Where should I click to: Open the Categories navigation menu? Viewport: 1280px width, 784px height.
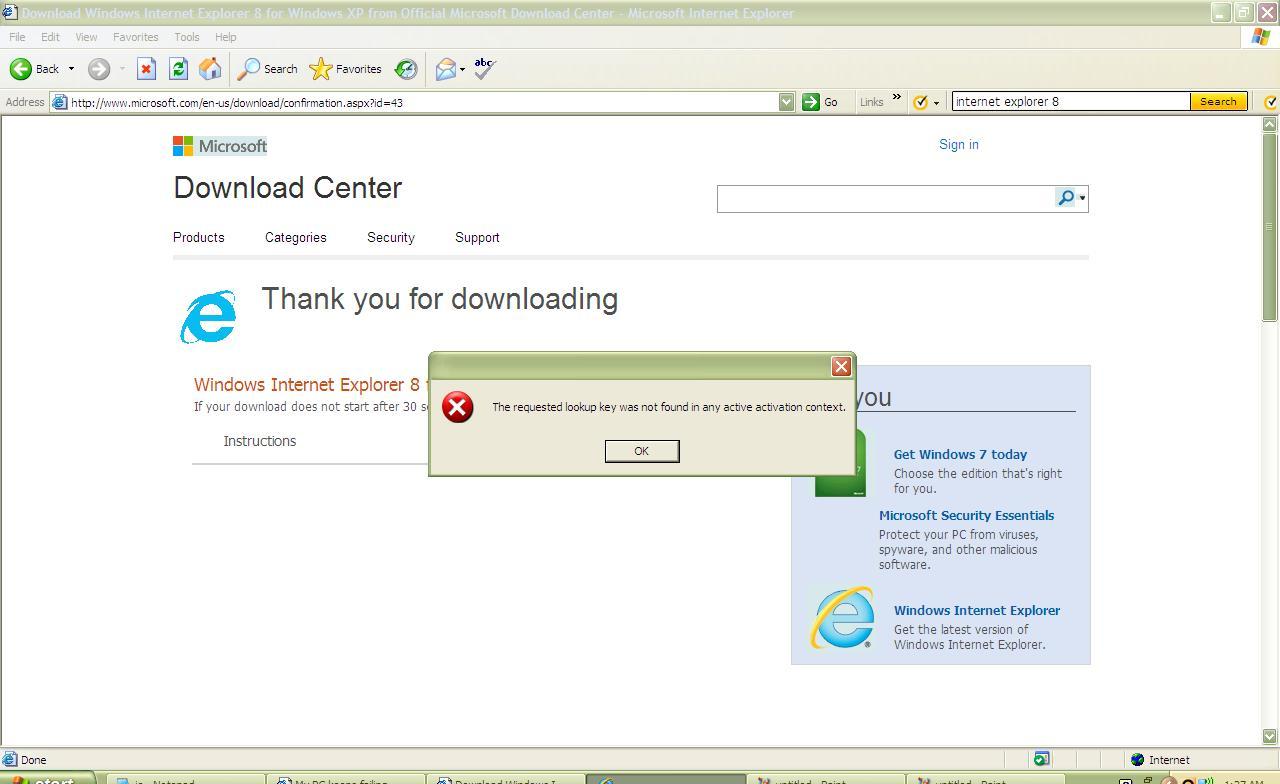pyautogui.click(x=296, y=238)
